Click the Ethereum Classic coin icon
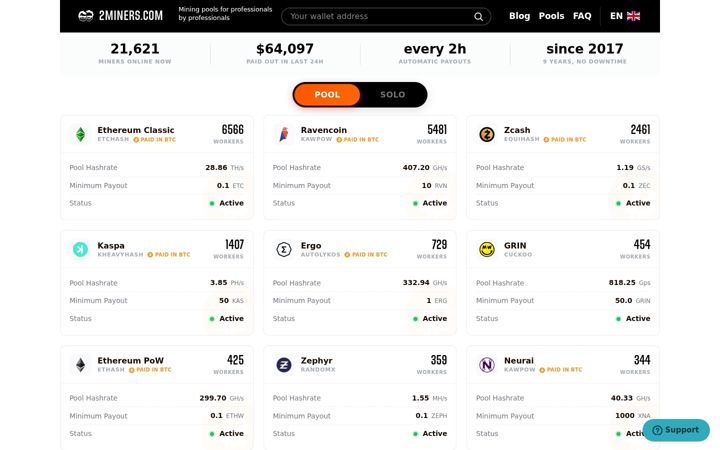The height and width of the screenshot is (450, 720). click(x=80, y=135)
